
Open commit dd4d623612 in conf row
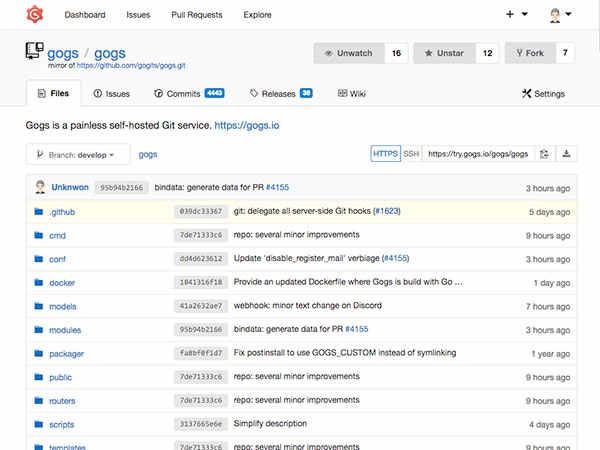click(201, 259)
